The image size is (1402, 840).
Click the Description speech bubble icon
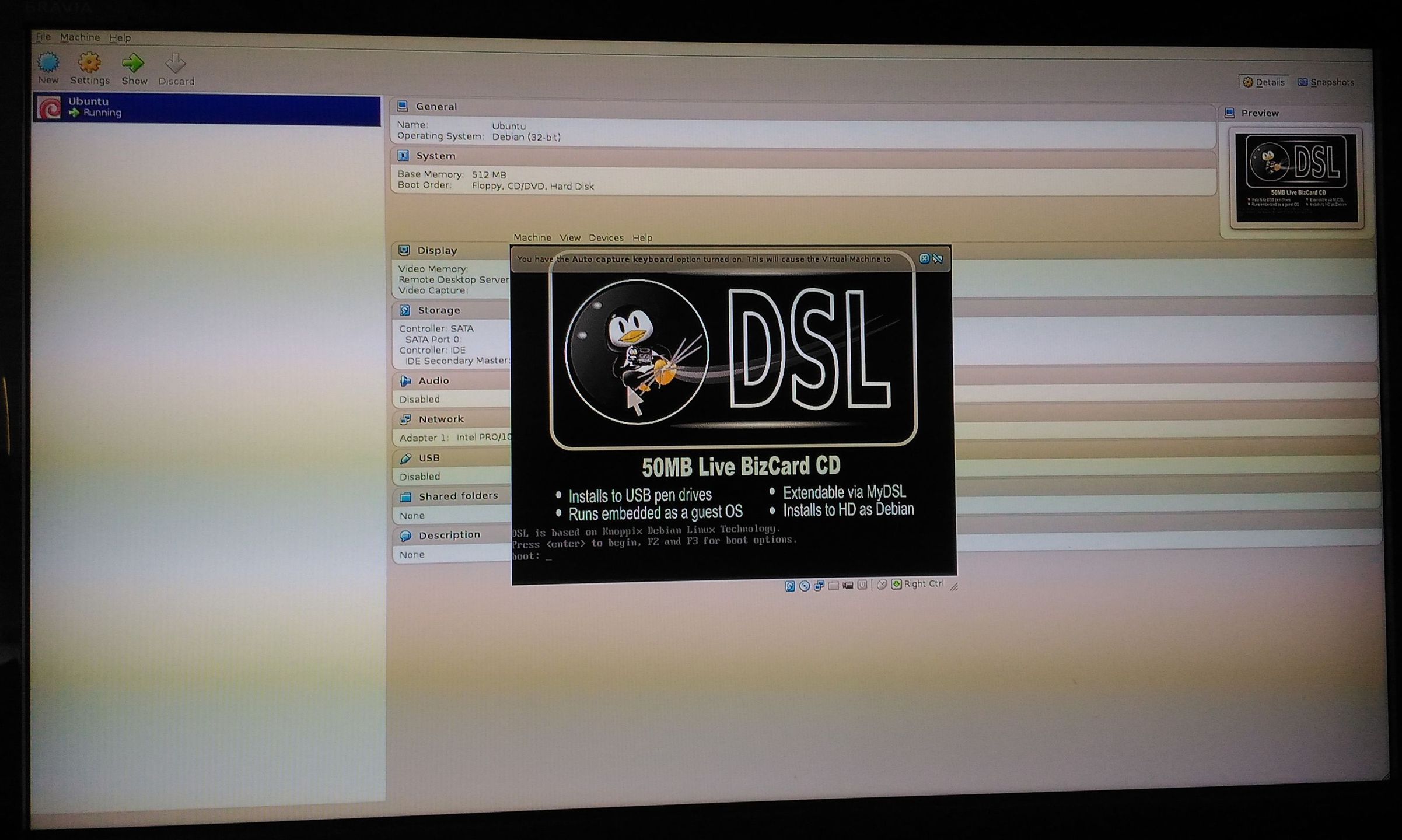tap(405, 535)
